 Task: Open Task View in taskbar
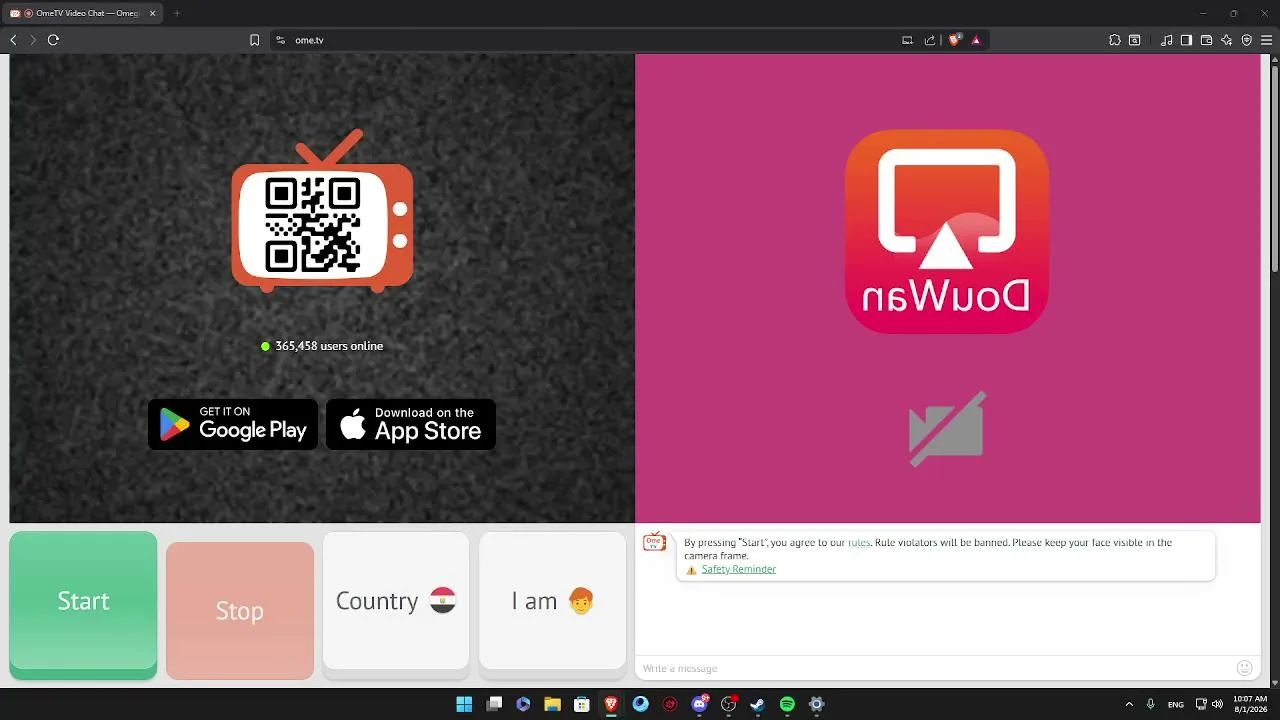coord(494,704)
